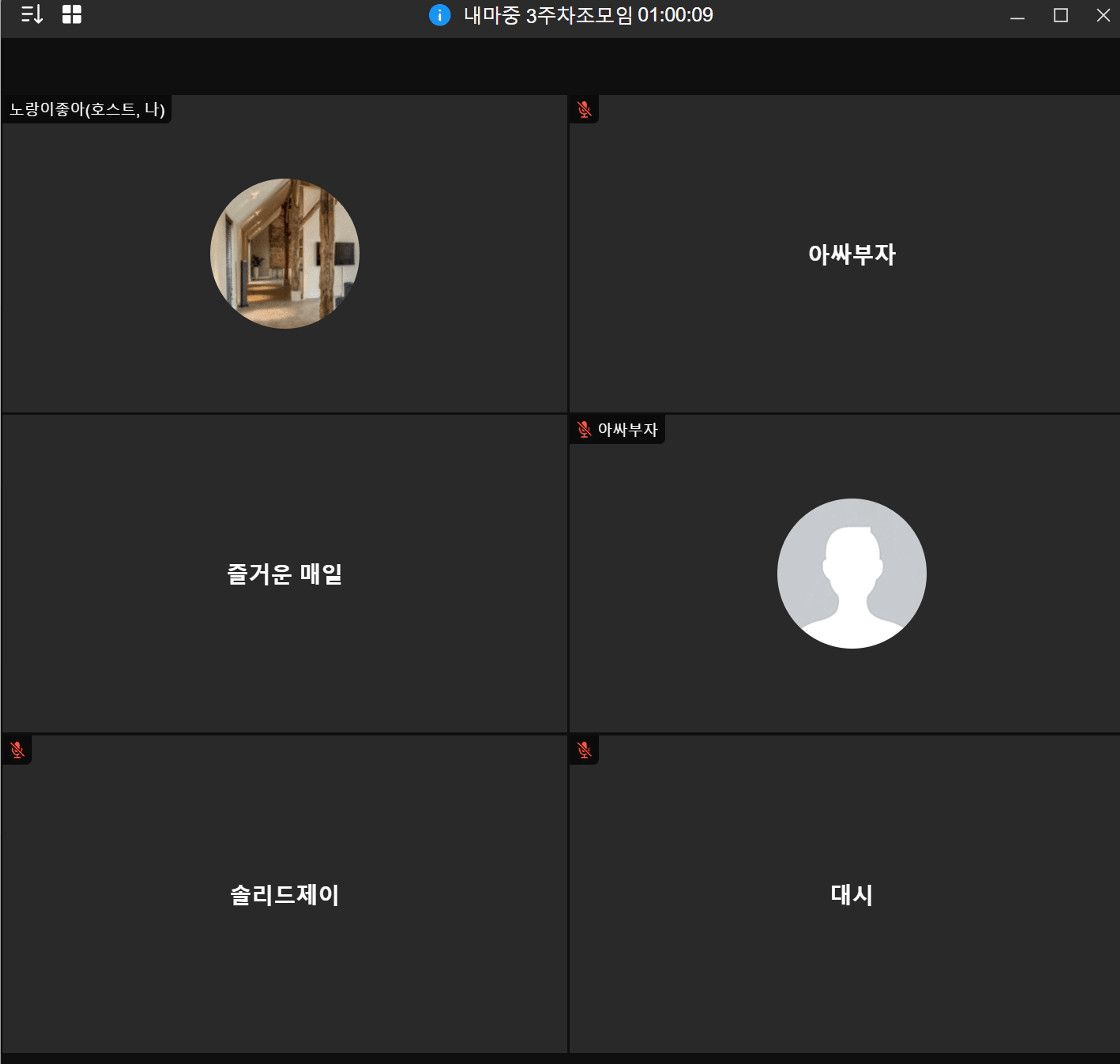This screenshot has height=1064, width=1120.
Task: Maximize the meeting window
Action: pos(1060,15)
